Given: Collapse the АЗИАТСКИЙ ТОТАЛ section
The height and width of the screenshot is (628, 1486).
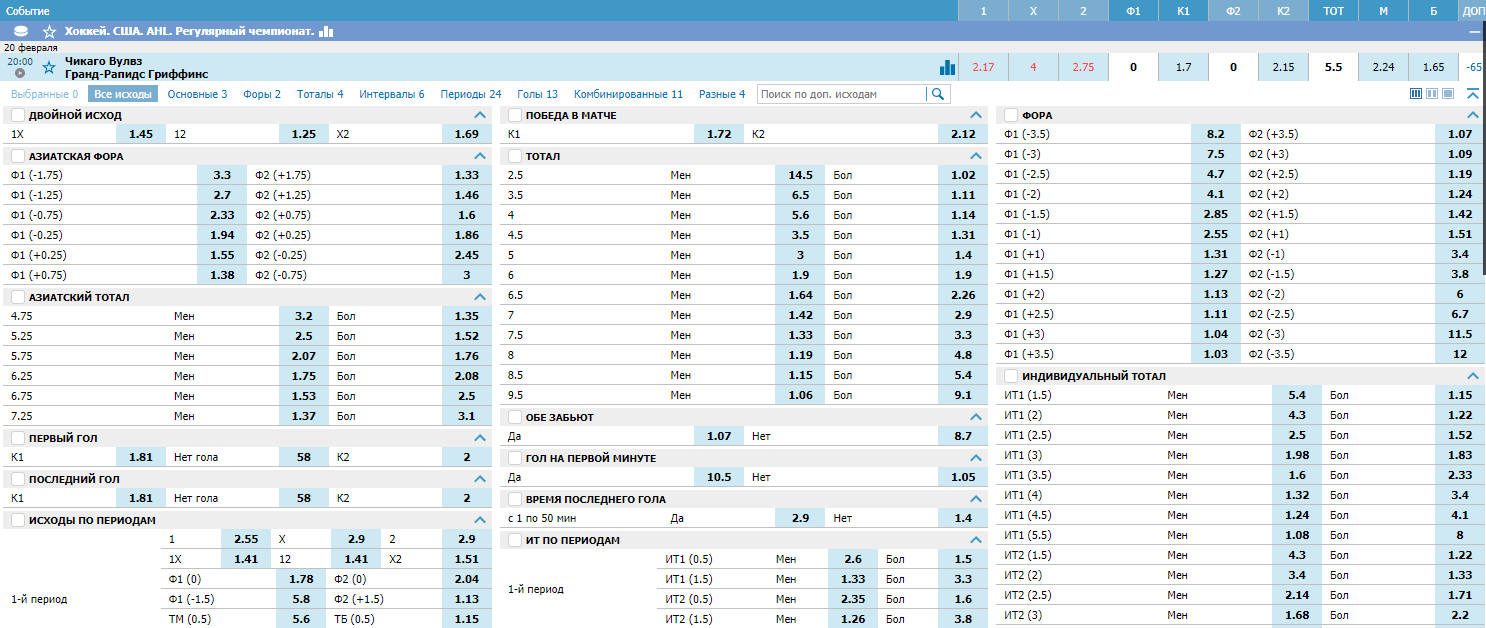Looking at the screenshot, I should [x=479, y=297].
